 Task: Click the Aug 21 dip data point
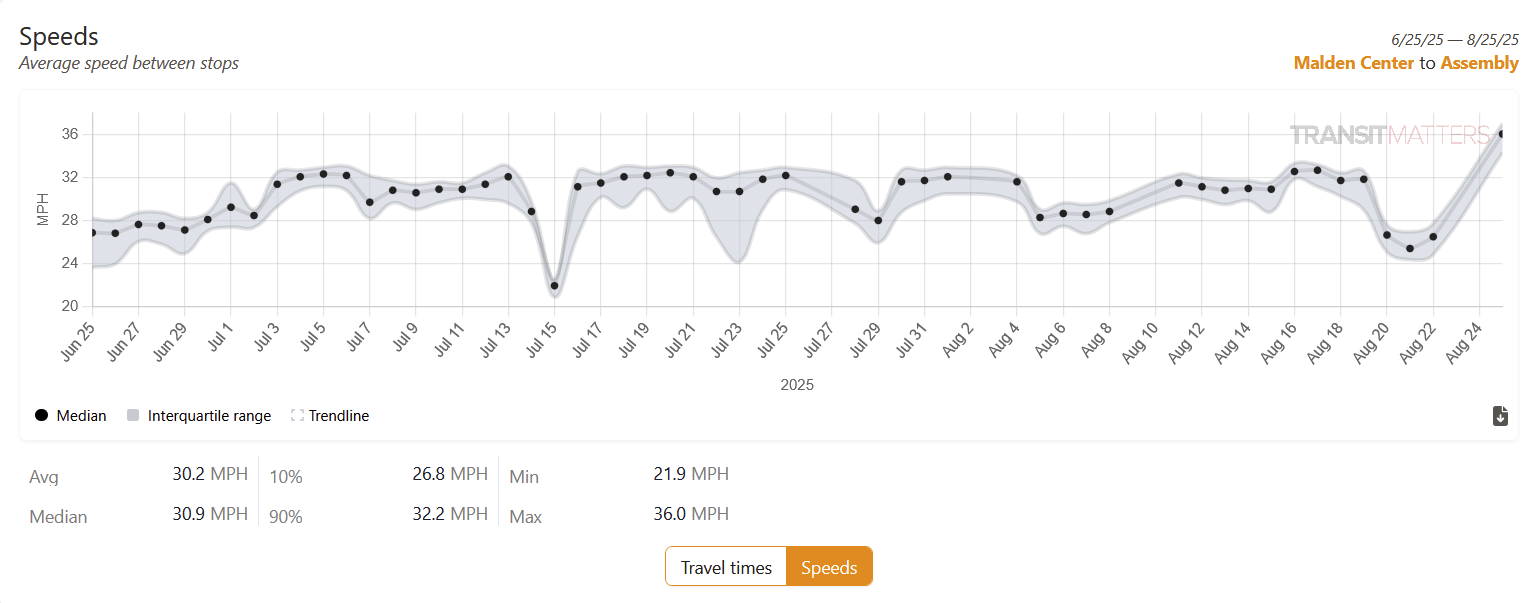tap(1410, 249)
